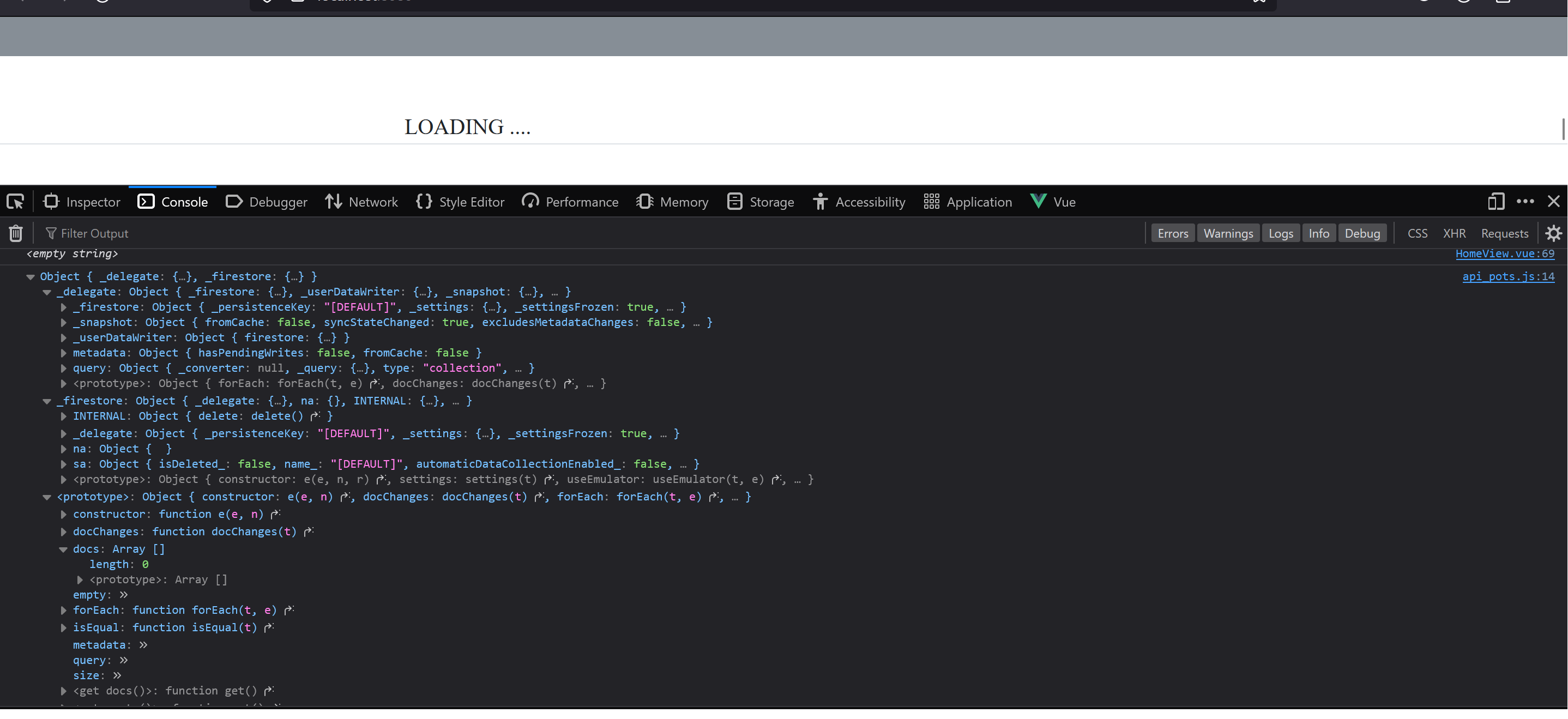1568x719 pixels.
Task: Open the Accessibility panel tab
Action: pyautogui.click(x=858, y=202)
